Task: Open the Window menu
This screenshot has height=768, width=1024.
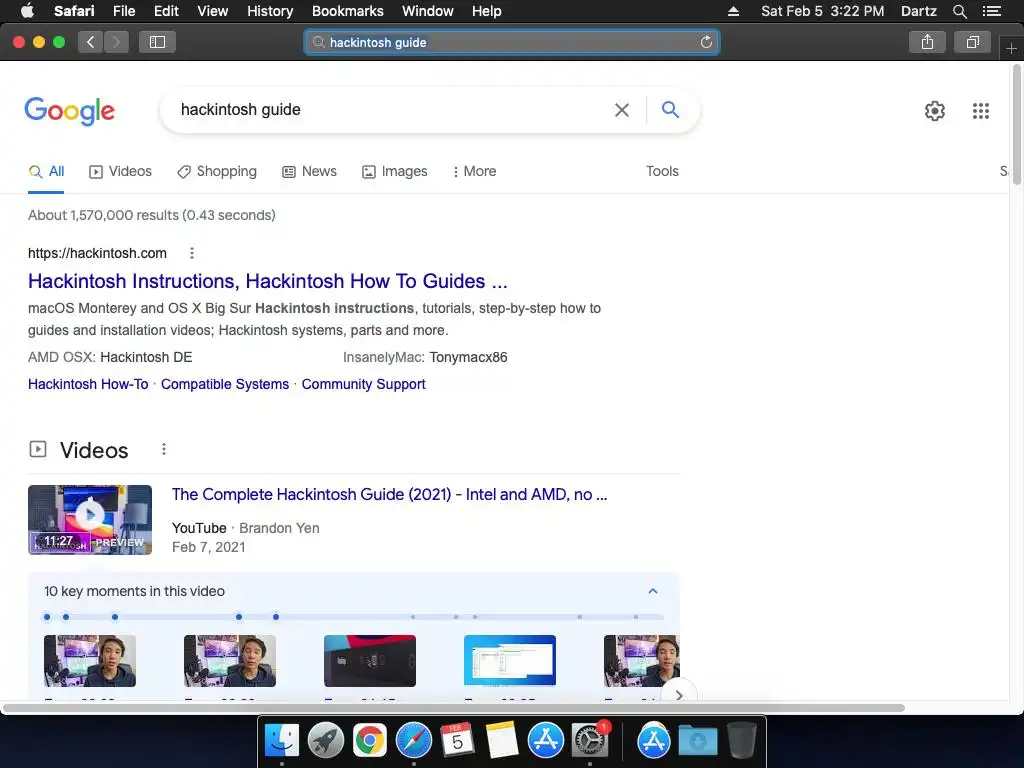Action: click(428, 11)
